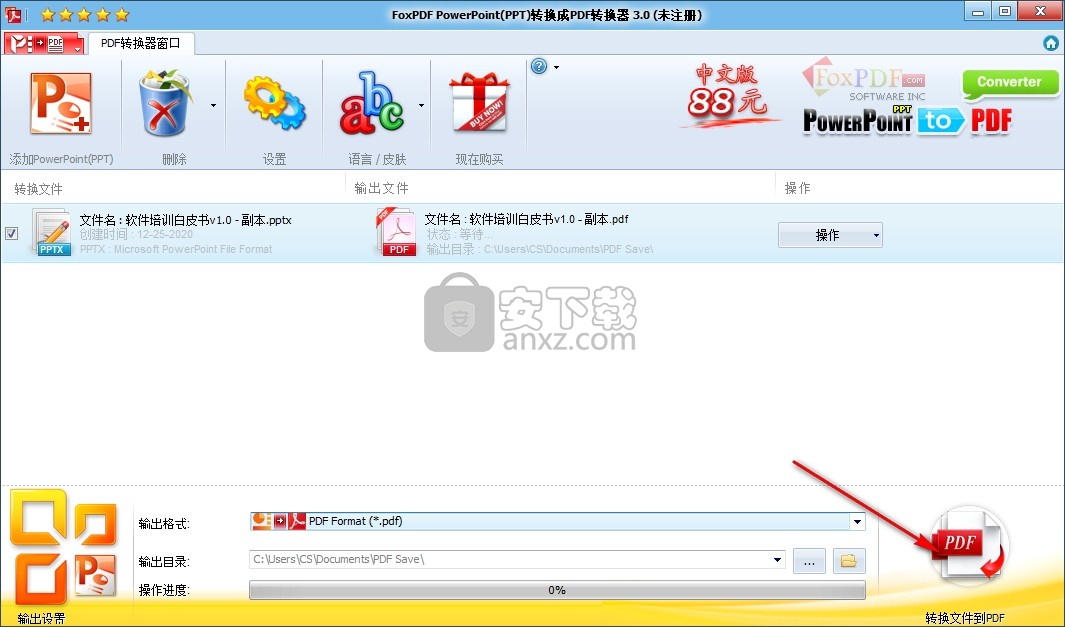The width and height of the screenshot is (1065, 627).
Task: Open the application menu button at top left
Action: (x=42, y=44)
